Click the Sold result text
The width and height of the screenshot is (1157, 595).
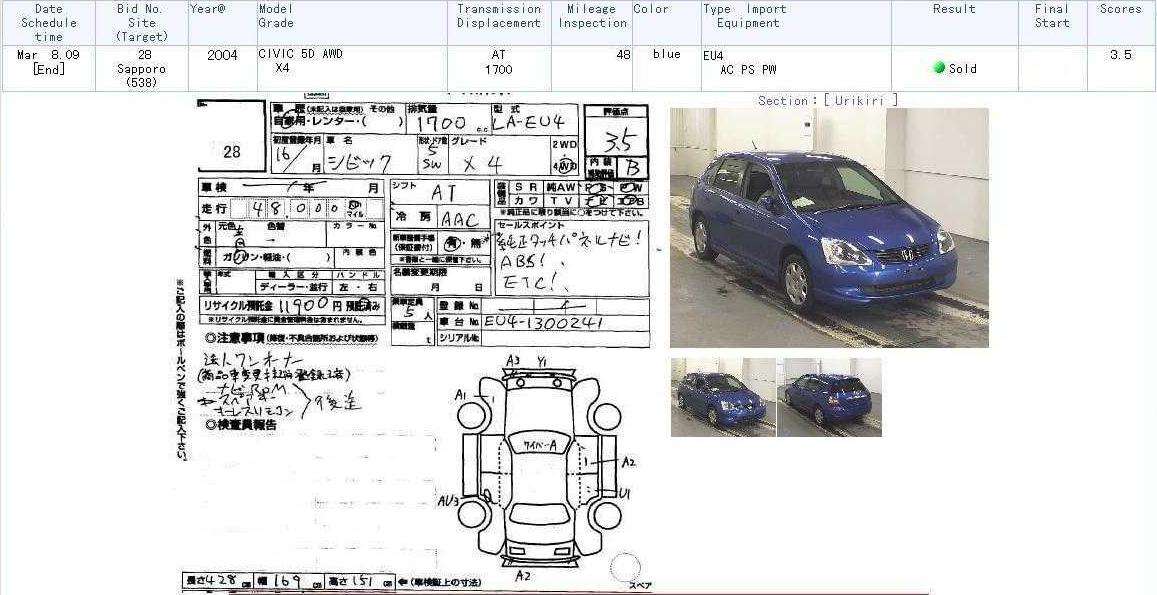click(x=962, y=69)
